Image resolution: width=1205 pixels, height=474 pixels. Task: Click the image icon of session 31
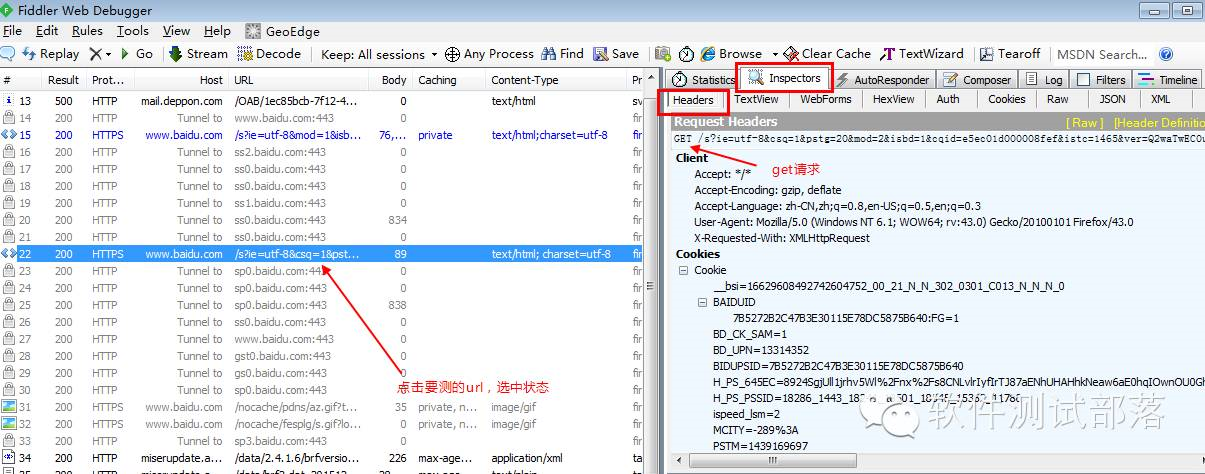(x=8, y=407)
